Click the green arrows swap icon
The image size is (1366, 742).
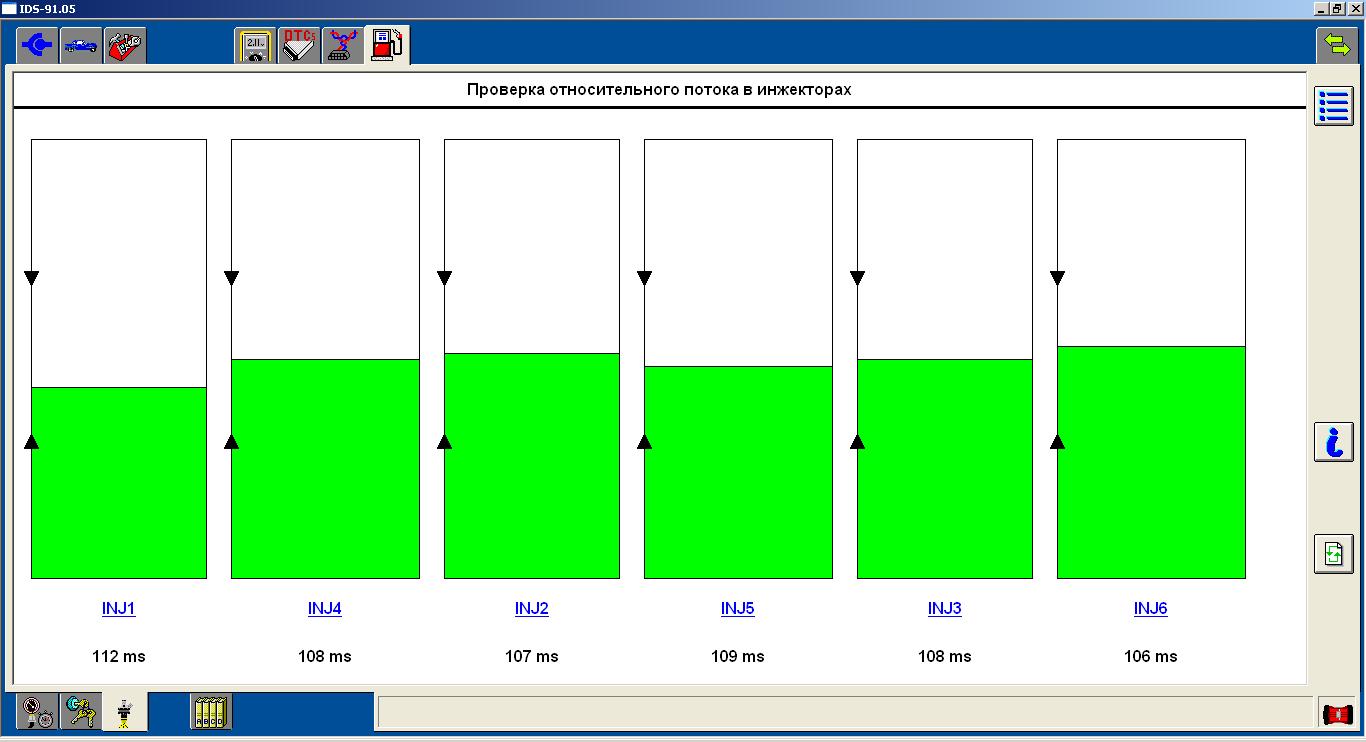tap(1335, 45)
